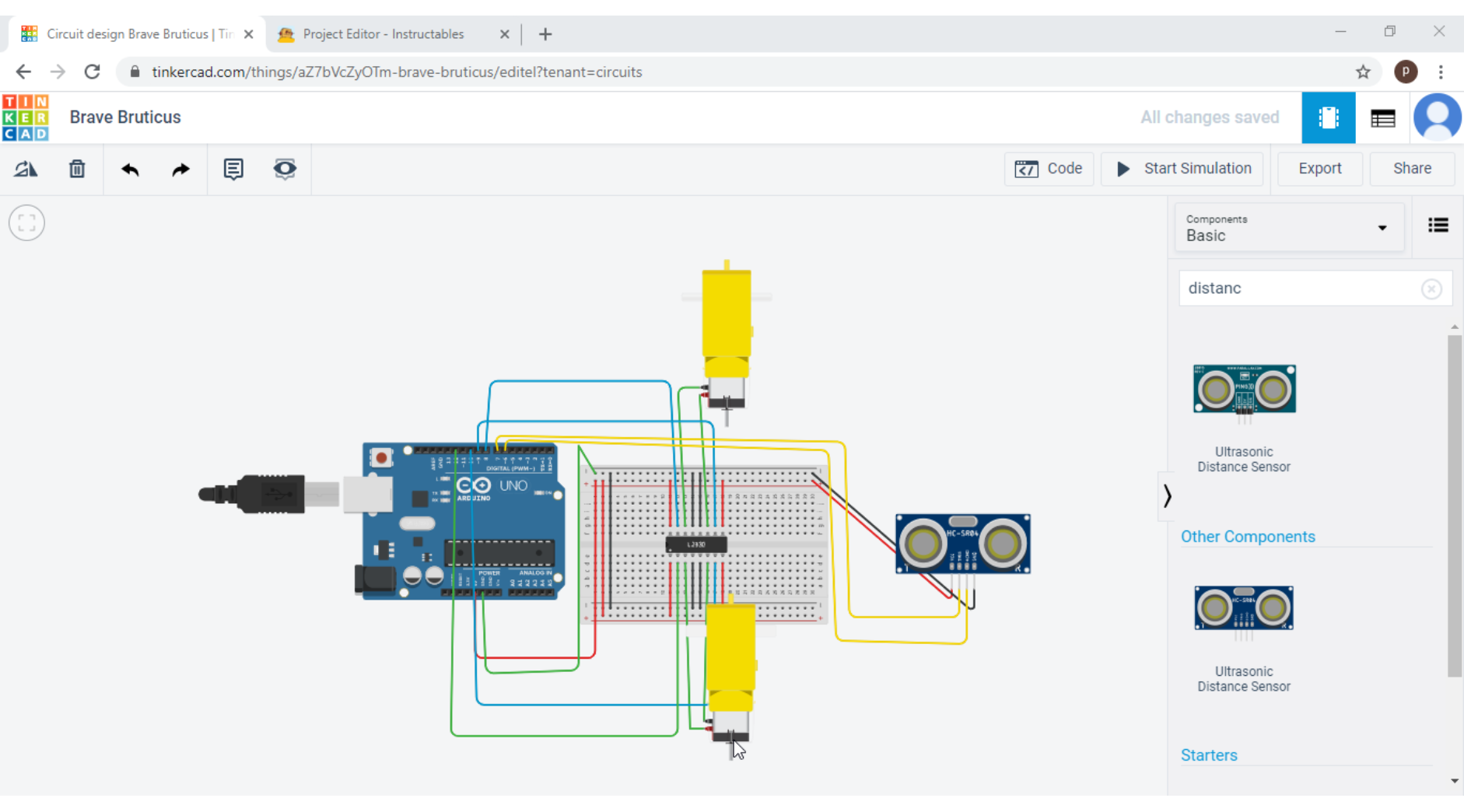Click the address bar URL
Screen dimensions: 1464x812
coord(397,72)
